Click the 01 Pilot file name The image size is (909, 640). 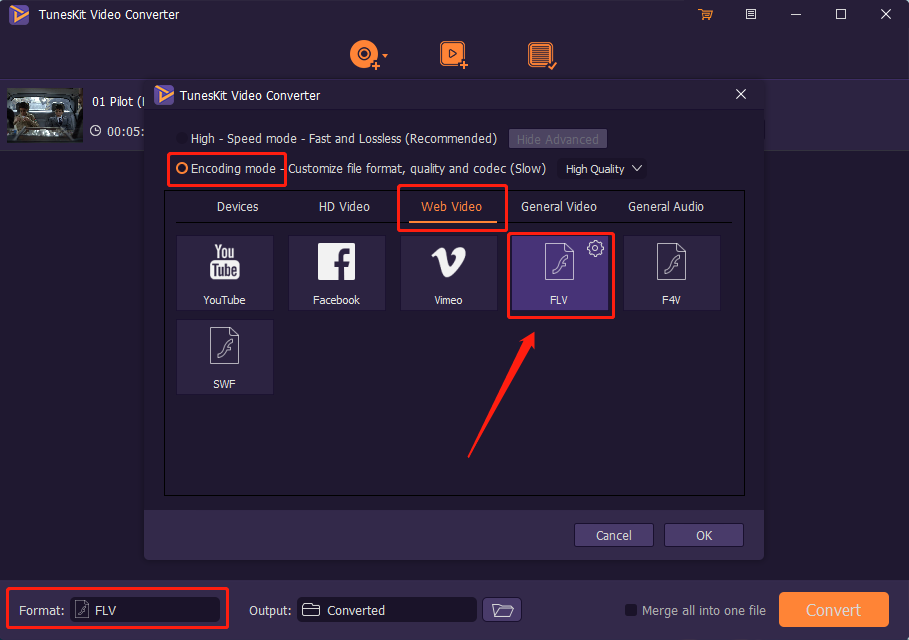point(118,101)
